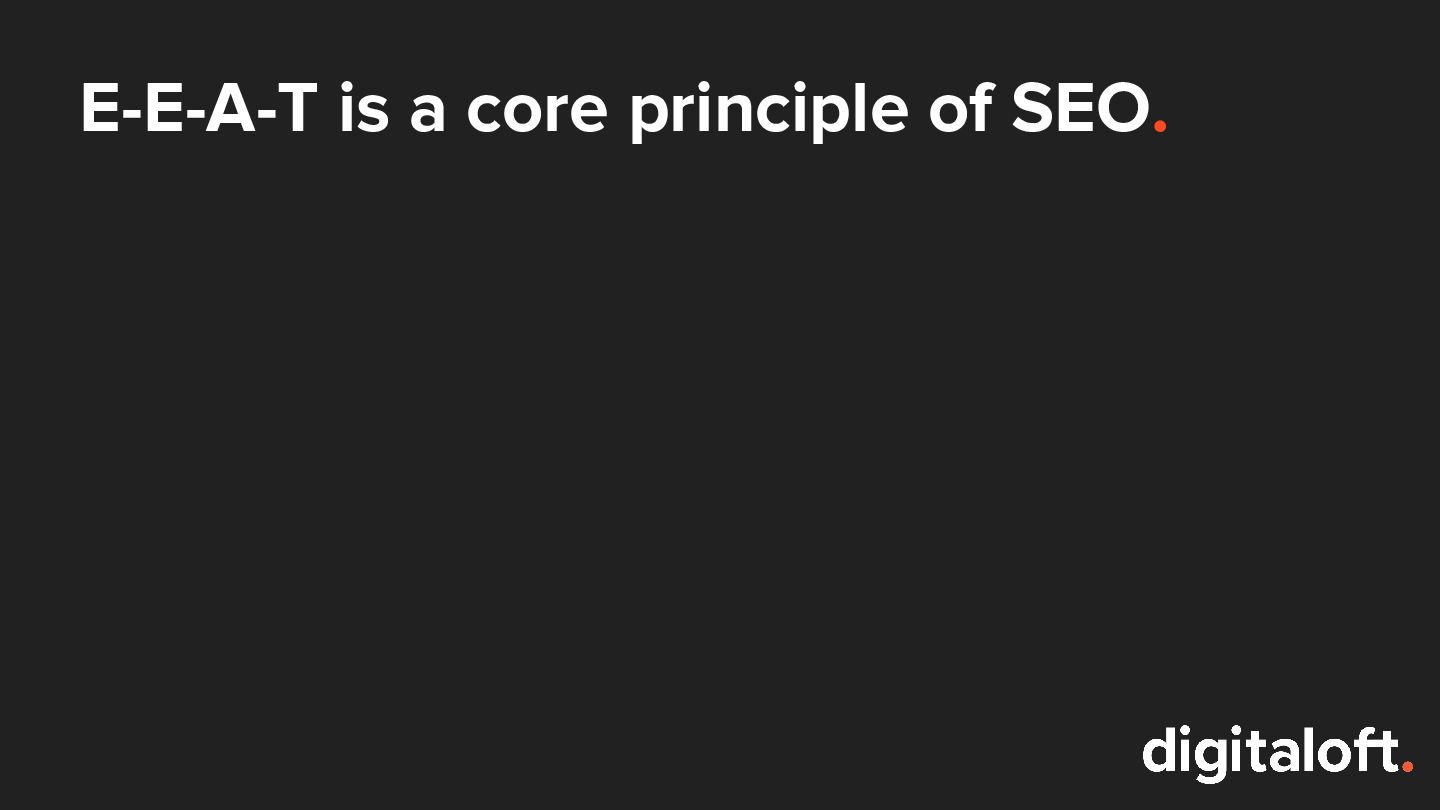Viewport: 1440px width, 810px height.
Task: Click the word 'SEO' in heading
Action: [x=1080, y=108]
